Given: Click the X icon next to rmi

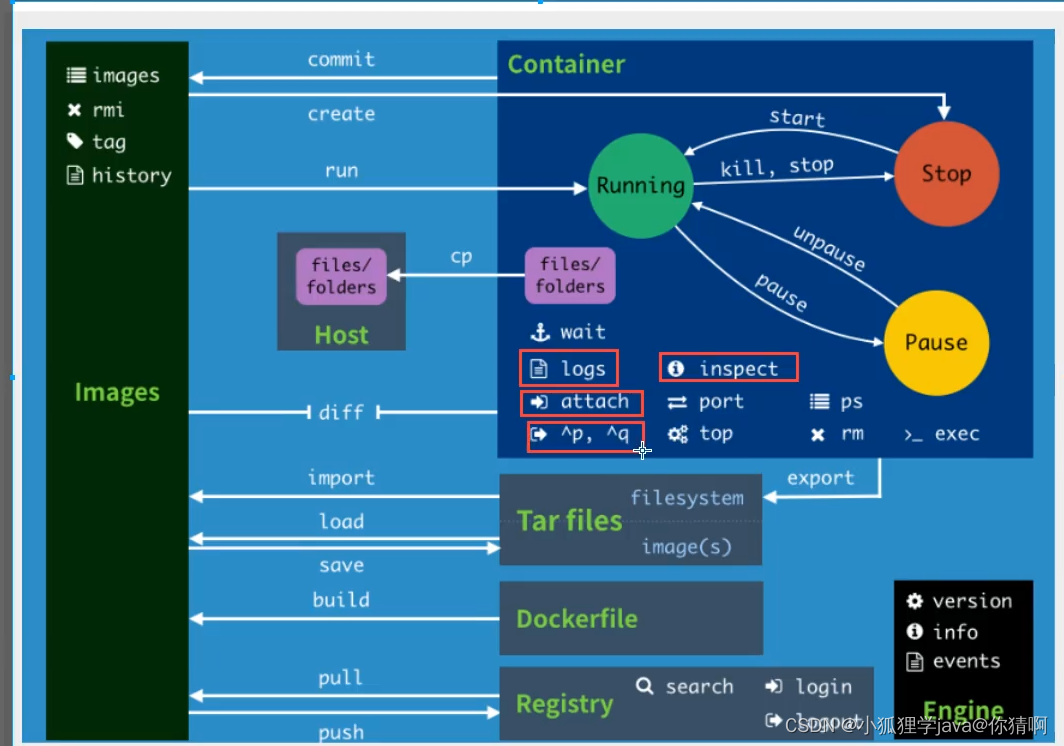Looking at the screenshot, I should tap(75, 110).
